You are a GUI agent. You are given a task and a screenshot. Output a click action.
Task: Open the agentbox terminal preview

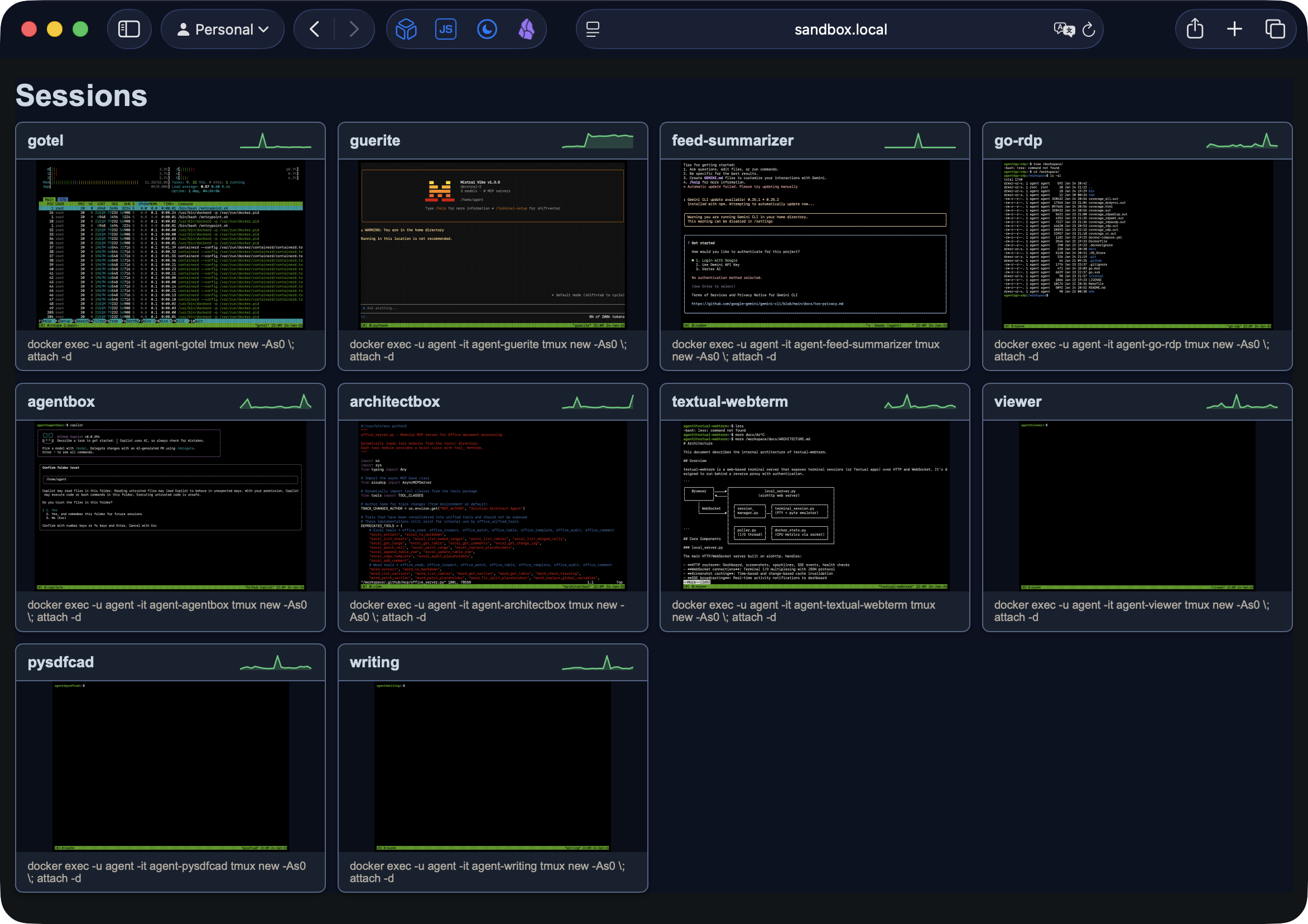tap(170, 506)
